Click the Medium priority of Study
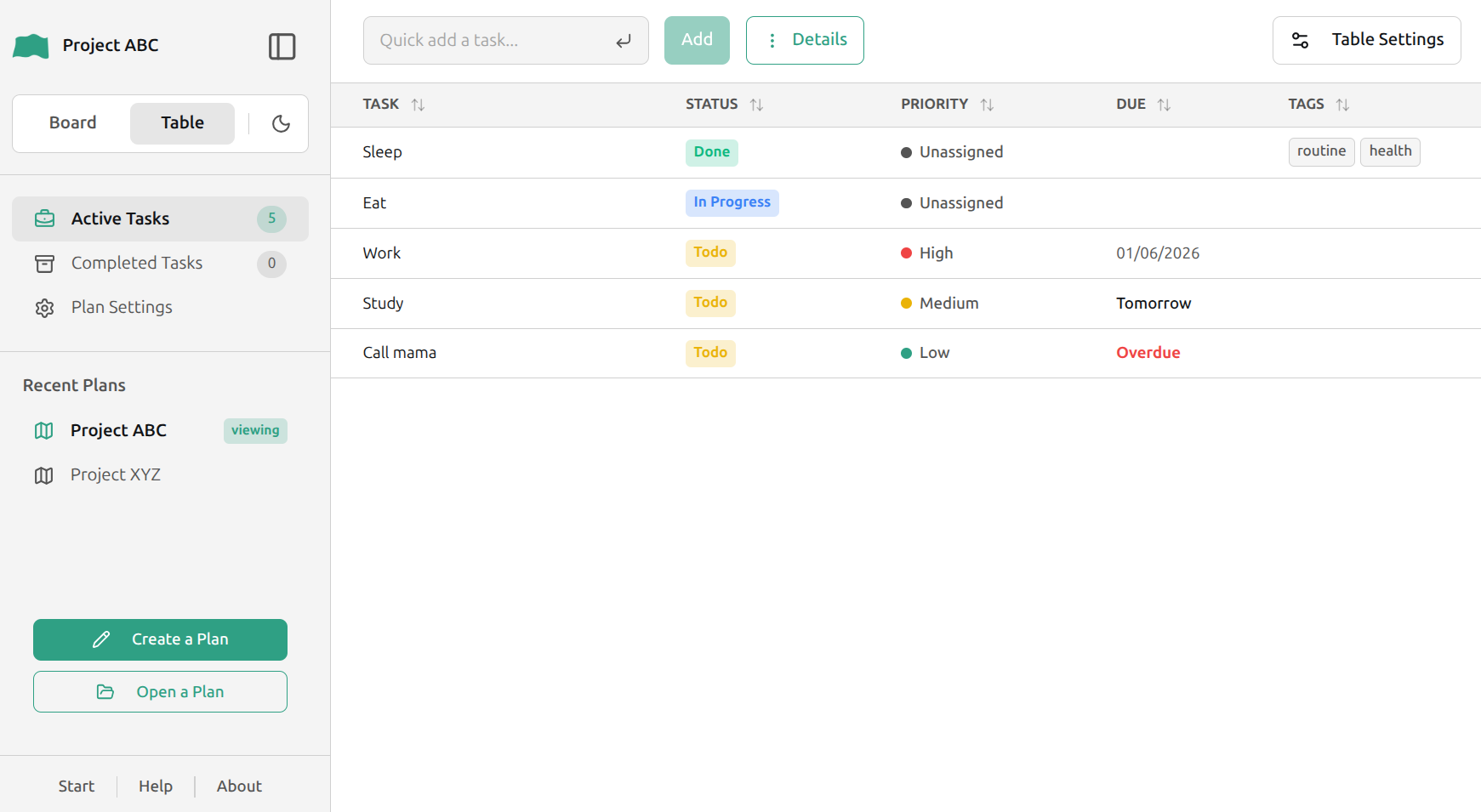 click(940, 304)
